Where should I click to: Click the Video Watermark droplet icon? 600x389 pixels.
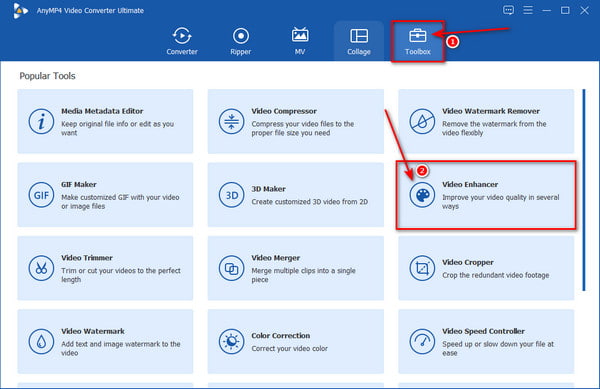coord(41,342)
